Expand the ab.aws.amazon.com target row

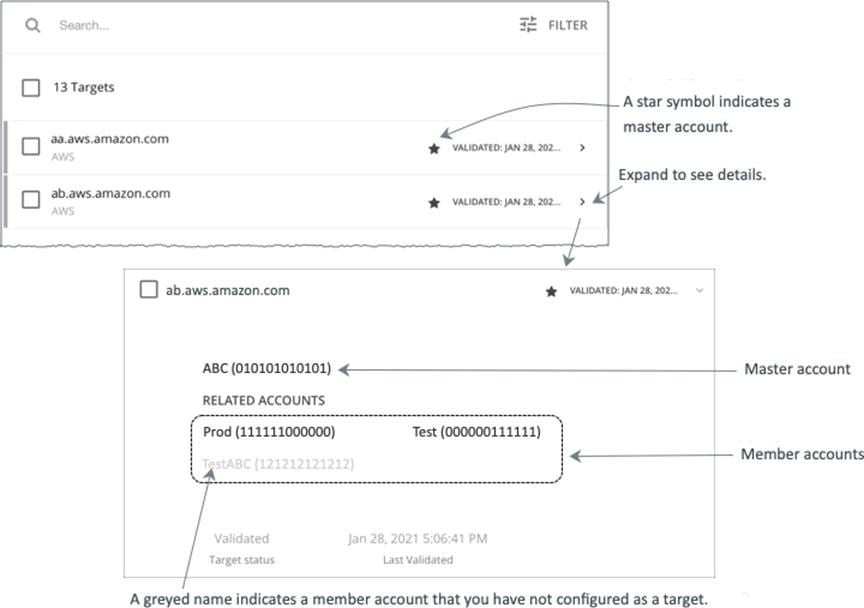[583, 201]
